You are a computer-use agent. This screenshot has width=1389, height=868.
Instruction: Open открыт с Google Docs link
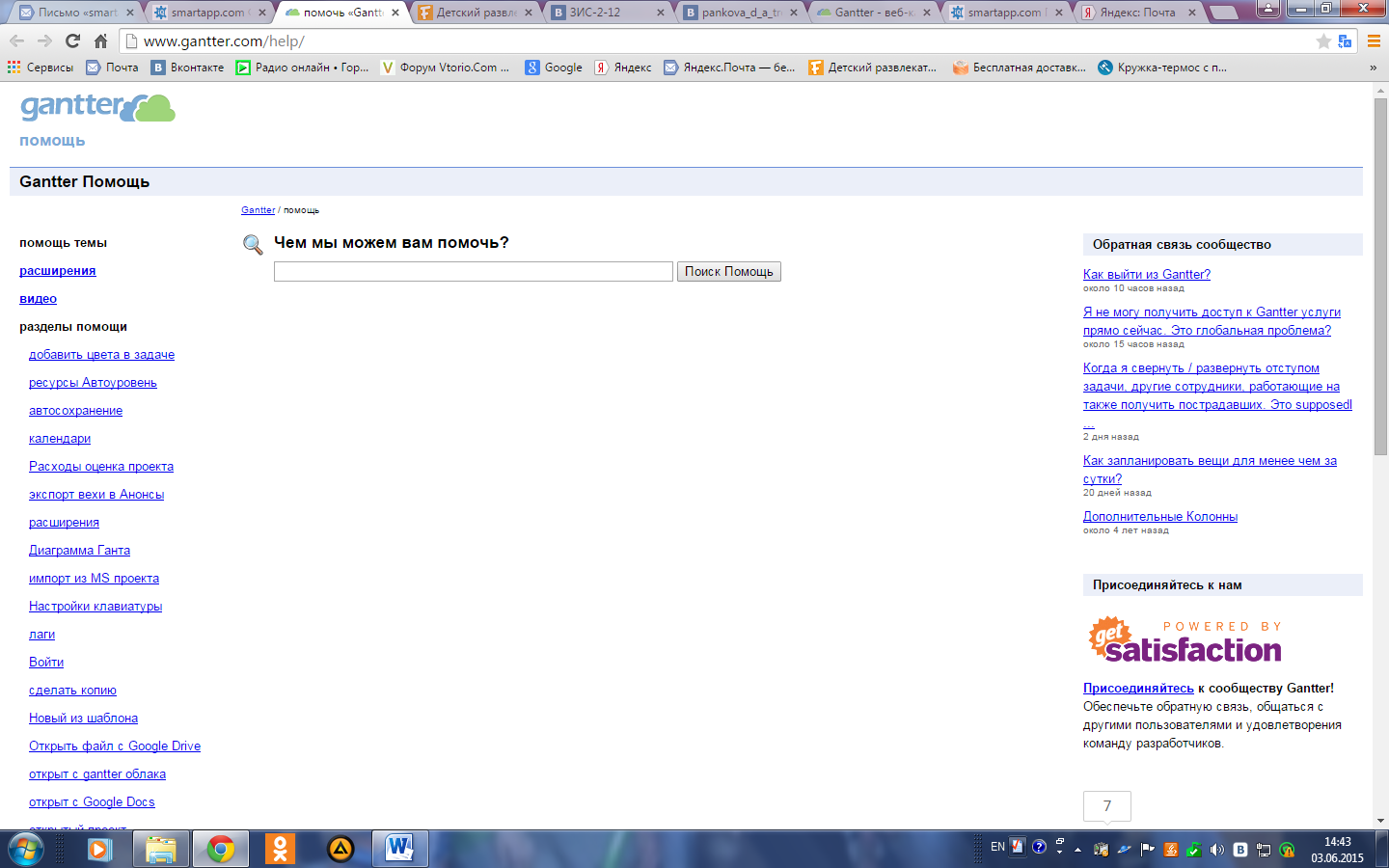(92, 802)
